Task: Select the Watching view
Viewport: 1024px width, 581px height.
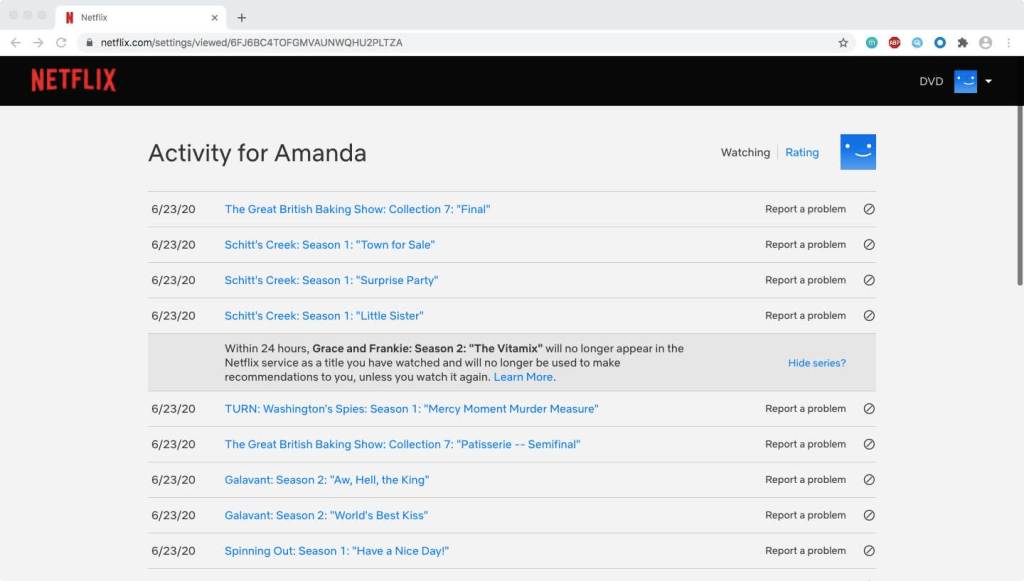Action: 745,153
